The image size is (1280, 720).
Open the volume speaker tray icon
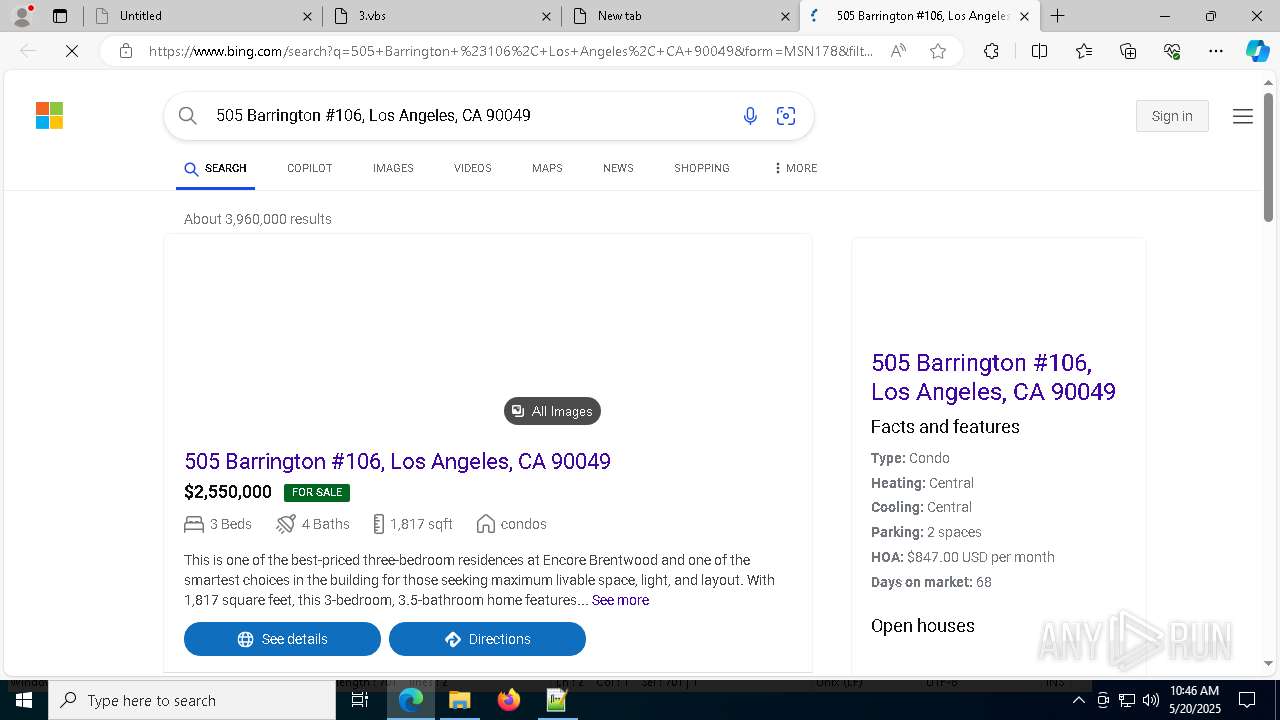[1150, 700]
